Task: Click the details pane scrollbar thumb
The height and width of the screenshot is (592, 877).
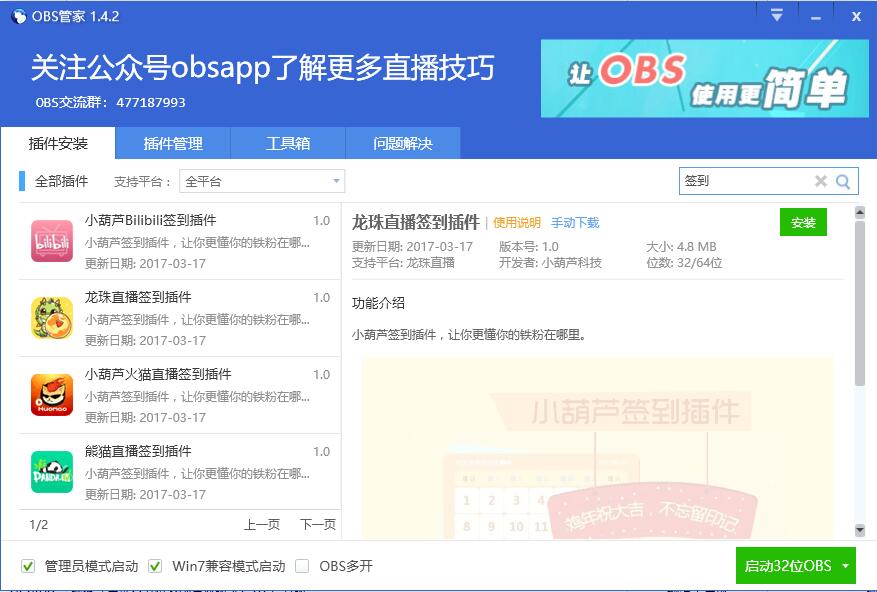Action: click(860, 302)
